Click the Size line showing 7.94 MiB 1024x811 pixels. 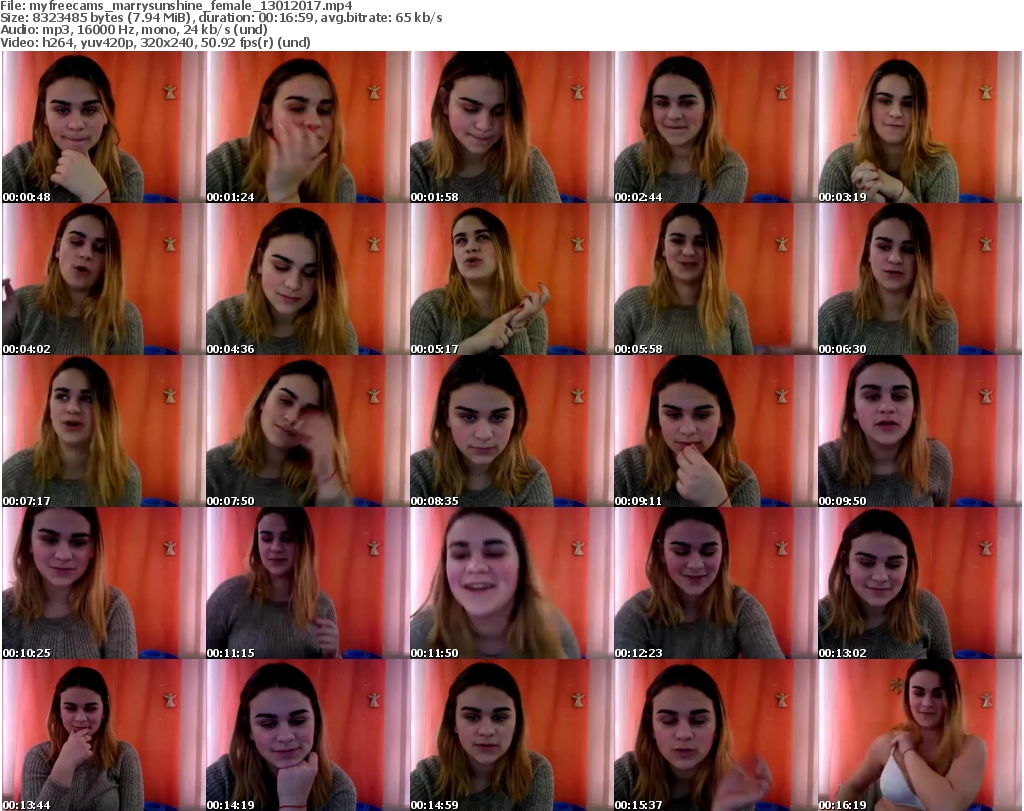point(221,18)
